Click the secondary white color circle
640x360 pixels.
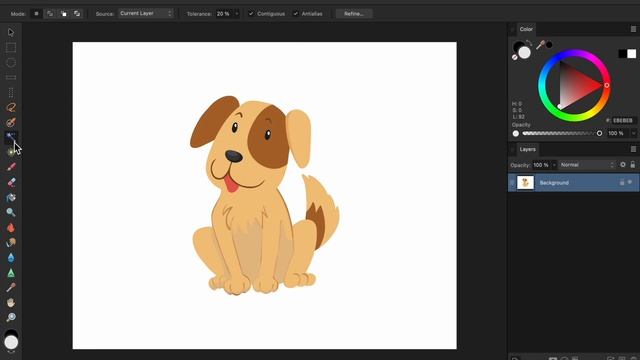tap(524, 53)
